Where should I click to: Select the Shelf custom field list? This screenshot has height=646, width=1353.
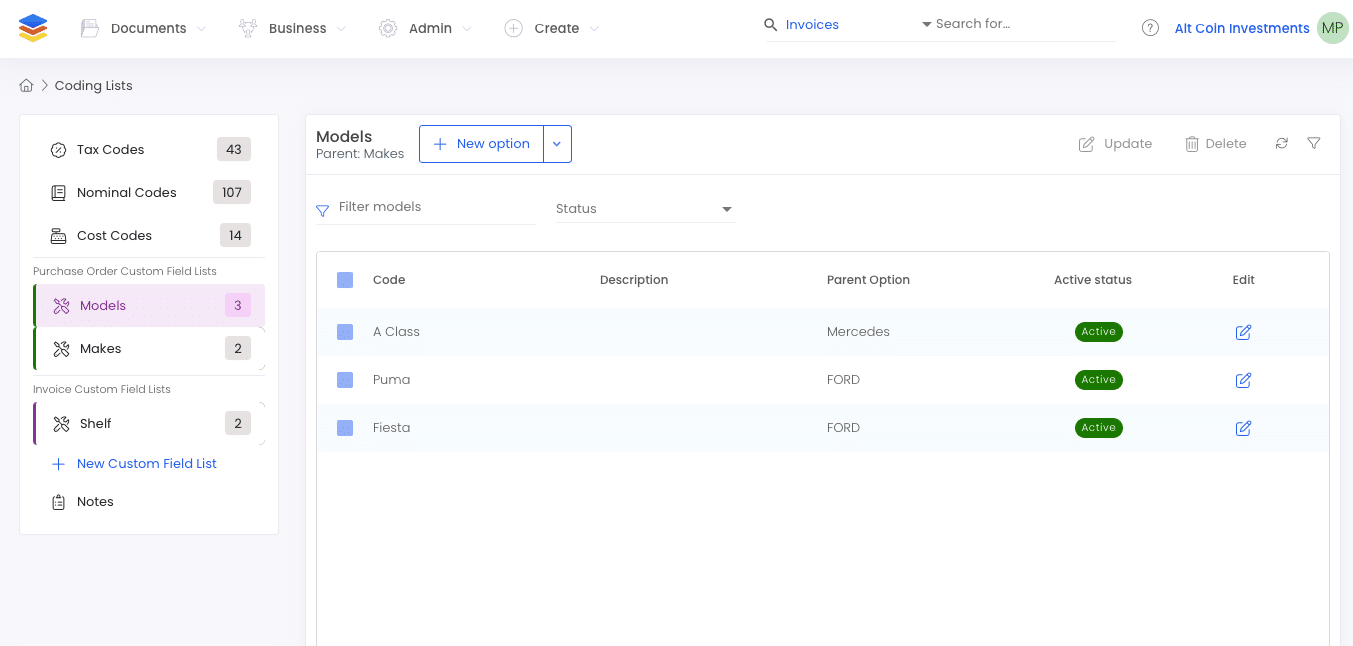[150, 424]
